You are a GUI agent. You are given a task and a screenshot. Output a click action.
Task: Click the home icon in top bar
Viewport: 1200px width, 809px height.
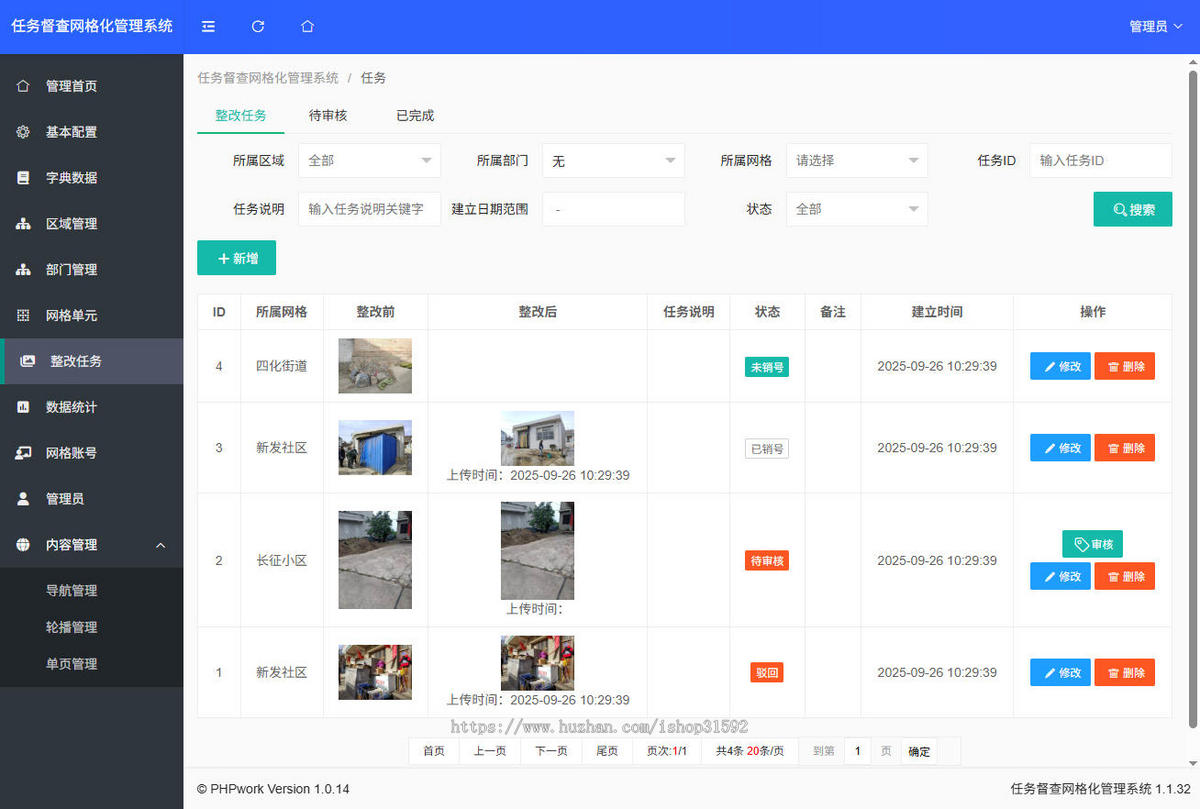point(308,27)
